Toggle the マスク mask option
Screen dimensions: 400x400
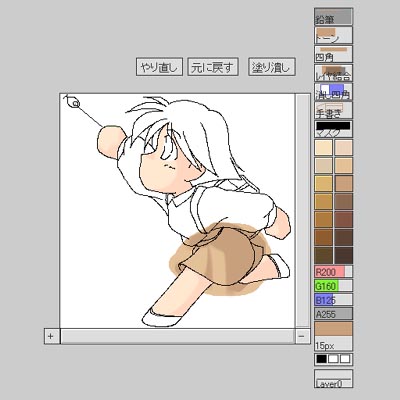333,129
